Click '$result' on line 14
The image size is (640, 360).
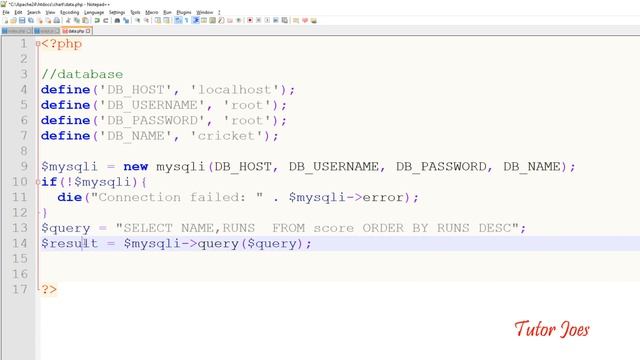pyautogui.click(x=69, y=243)
